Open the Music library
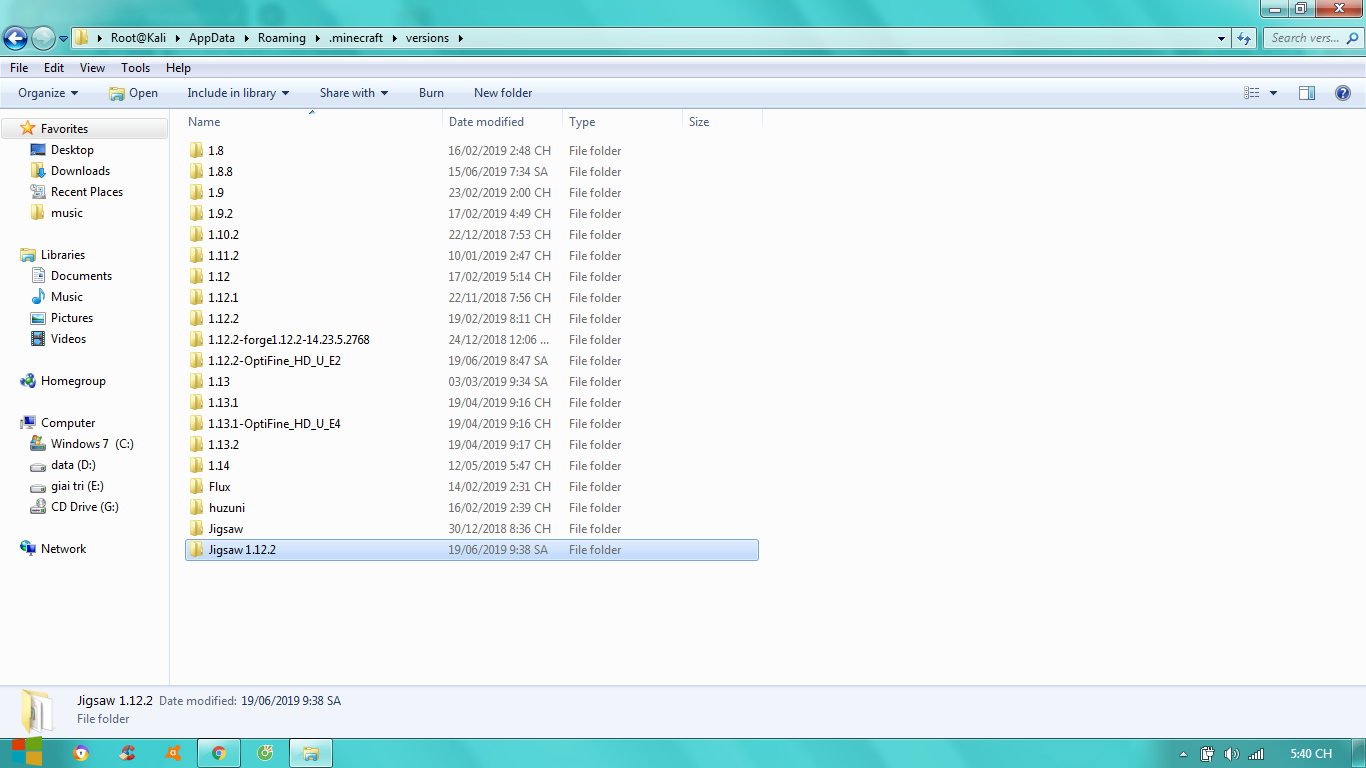The width and height of the screenshot is (1366, 768). coord(67,297)
